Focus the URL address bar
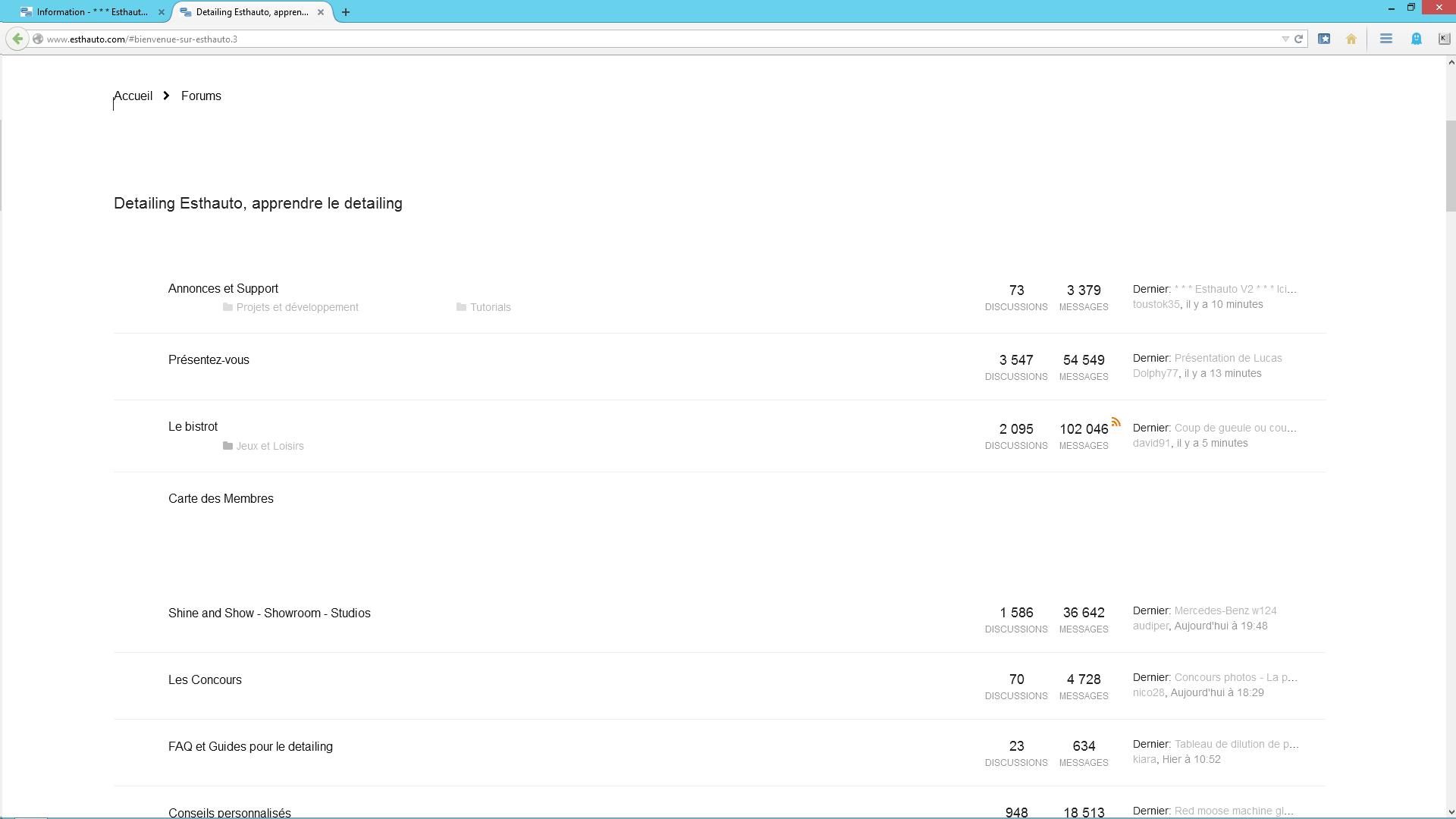This screenshot has height=819, width=1456. 660,39
